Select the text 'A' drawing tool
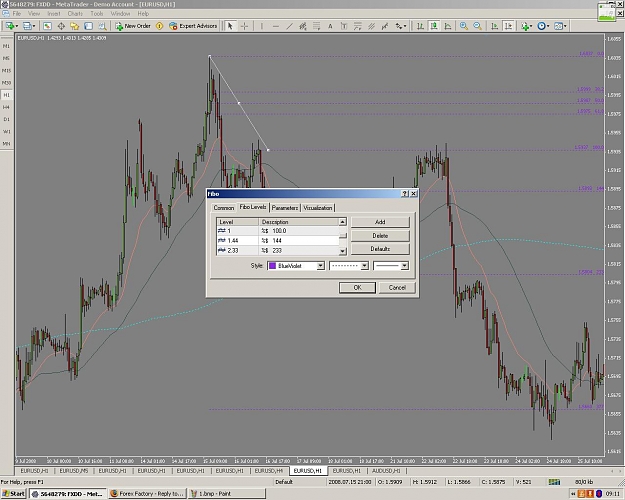This screenshot has height=500, width=625. pos(330,26)
